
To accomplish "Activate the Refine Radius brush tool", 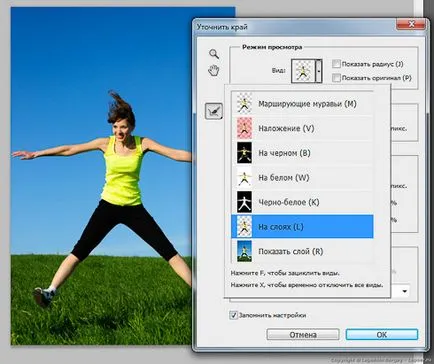I will tap(214, 111).
